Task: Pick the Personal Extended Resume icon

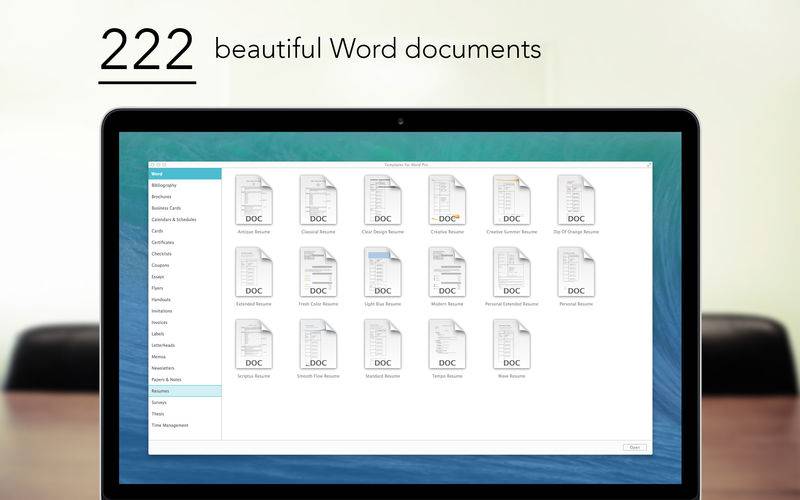Action: [511, 272]
